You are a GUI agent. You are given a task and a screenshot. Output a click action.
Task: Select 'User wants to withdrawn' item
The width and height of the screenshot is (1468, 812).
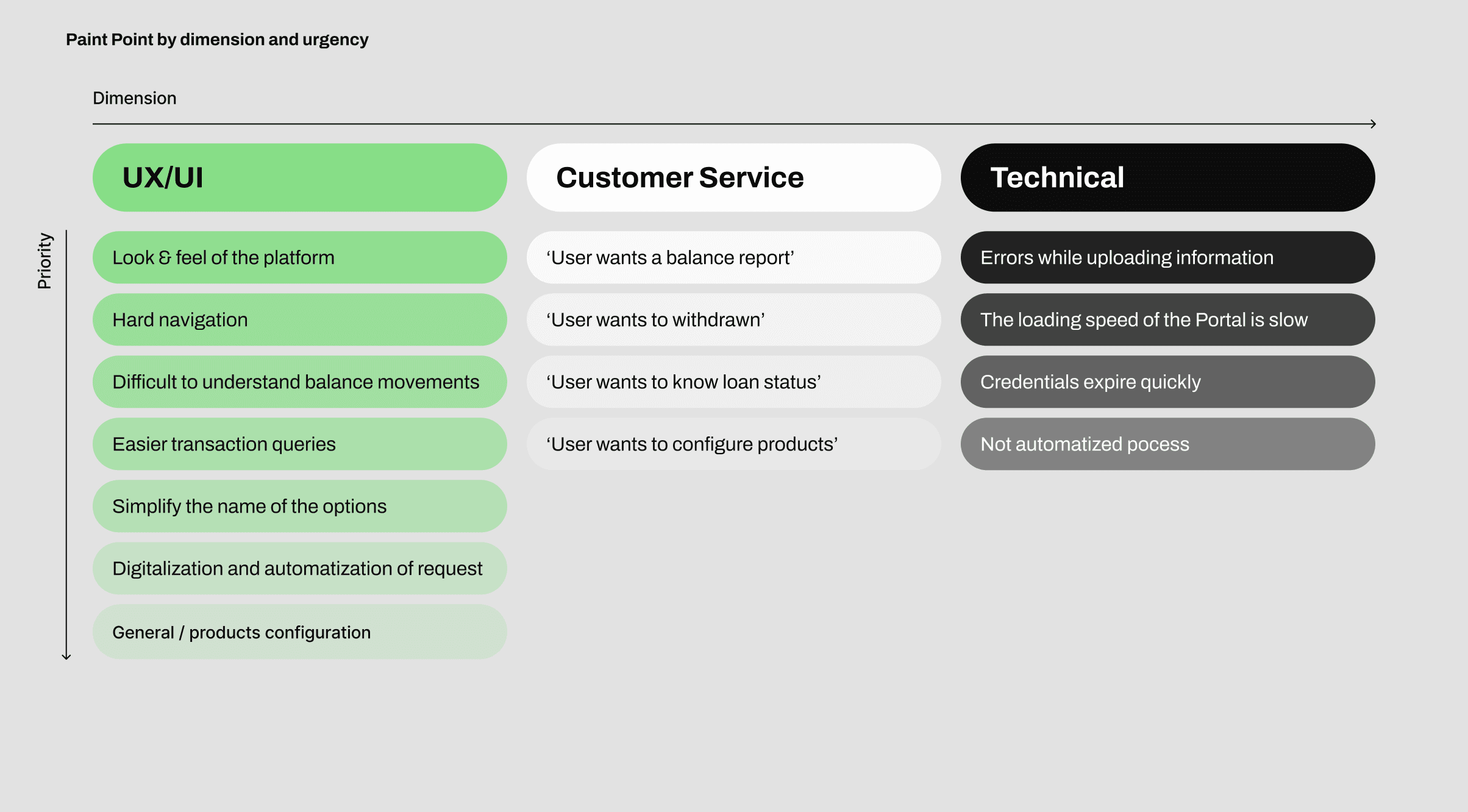click(733, 319)
